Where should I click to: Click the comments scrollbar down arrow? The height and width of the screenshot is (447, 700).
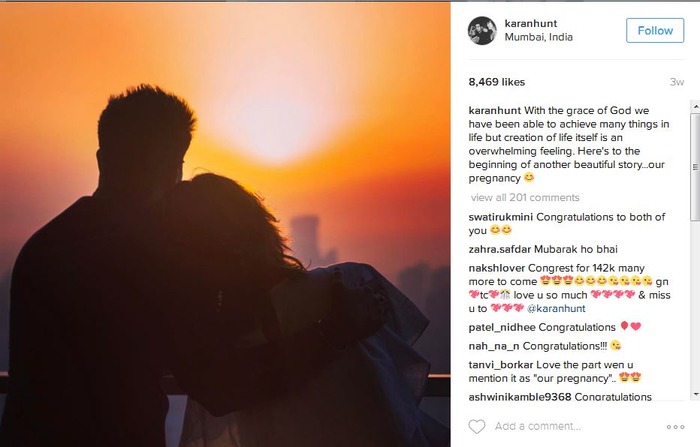[696, 394]
